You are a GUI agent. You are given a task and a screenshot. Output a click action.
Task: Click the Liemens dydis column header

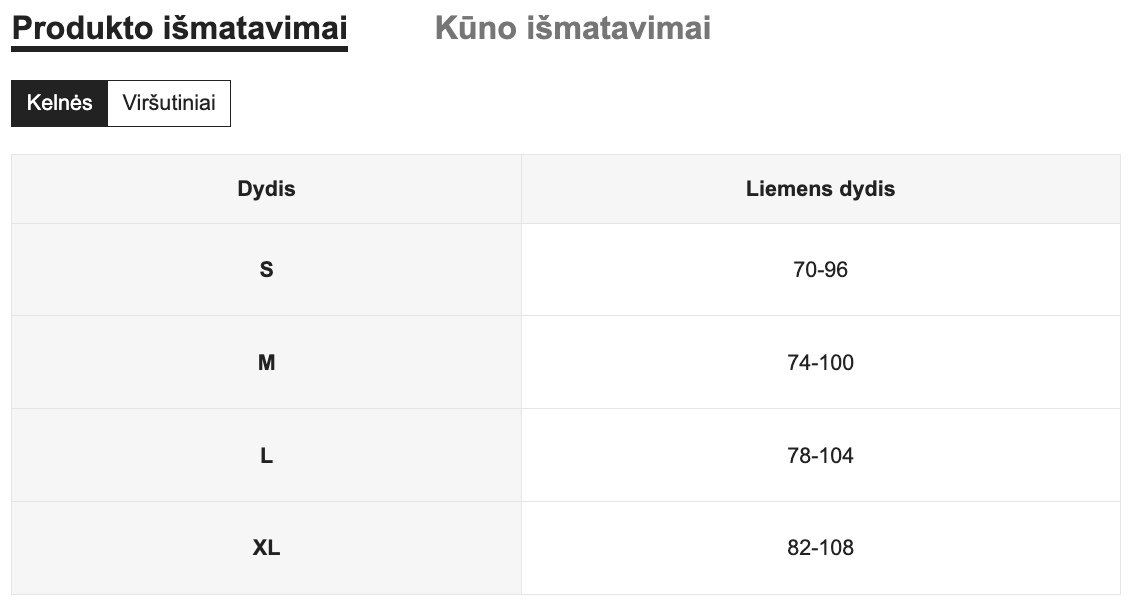point(820,188)
